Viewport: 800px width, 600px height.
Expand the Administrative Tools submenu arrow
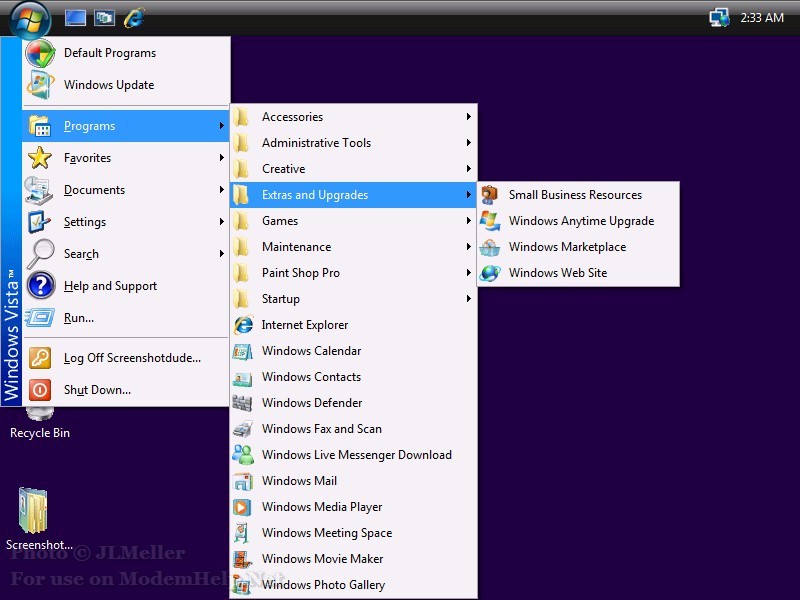click(x=468, y=143)
